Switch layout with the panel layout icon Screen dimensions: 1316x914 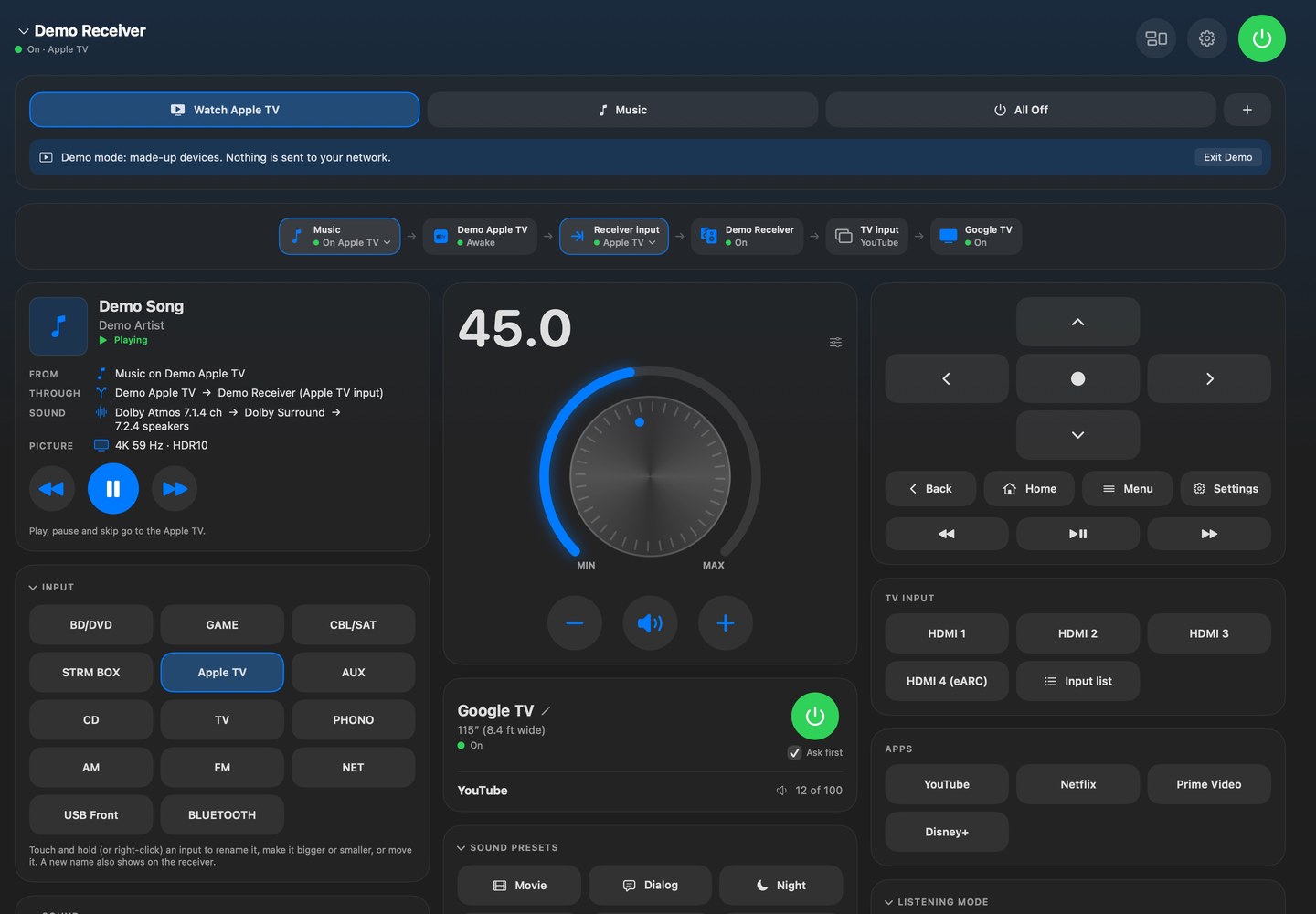1156,38
